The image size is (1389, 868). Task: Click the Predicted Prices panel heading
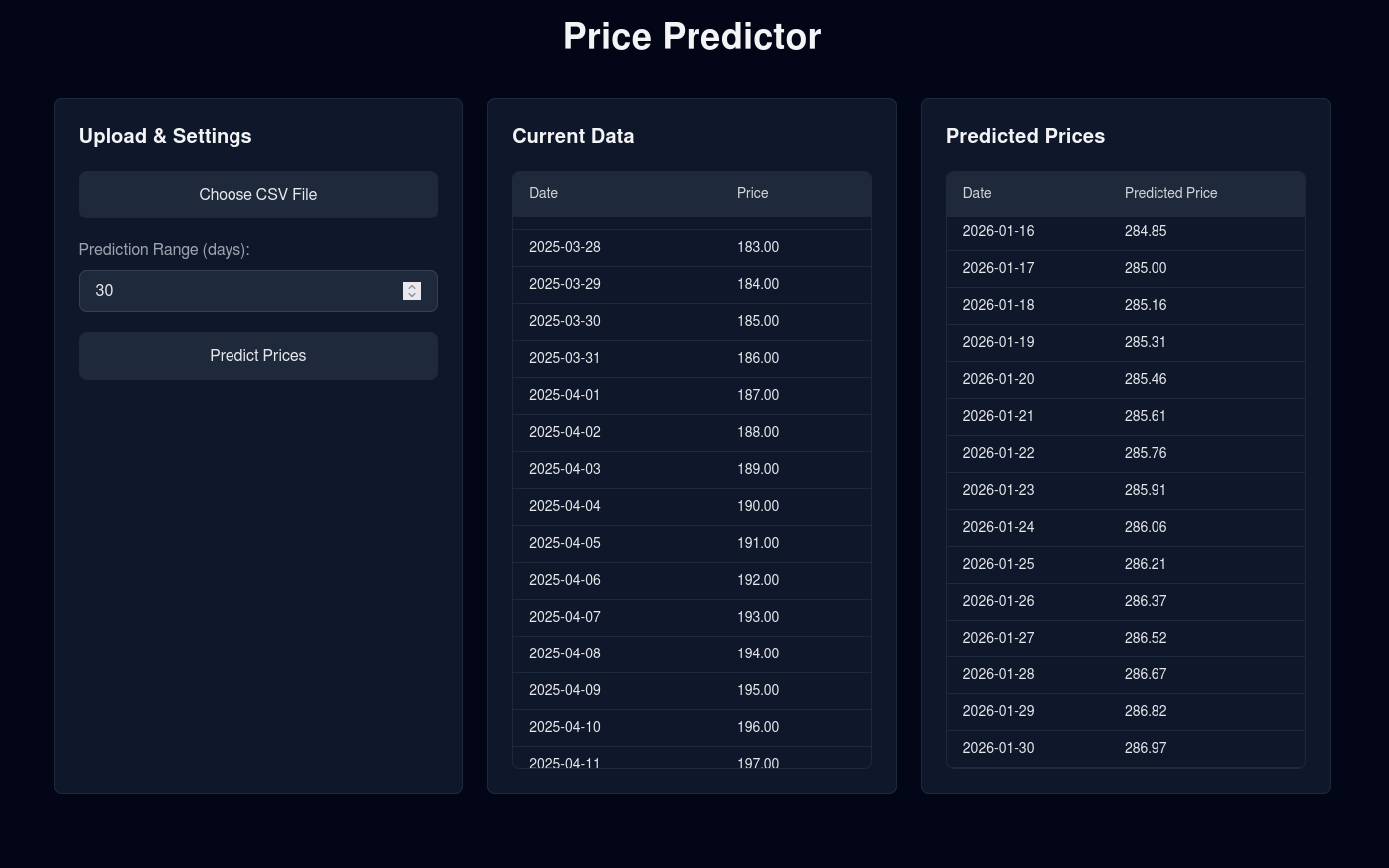[x=1025, y=136]
